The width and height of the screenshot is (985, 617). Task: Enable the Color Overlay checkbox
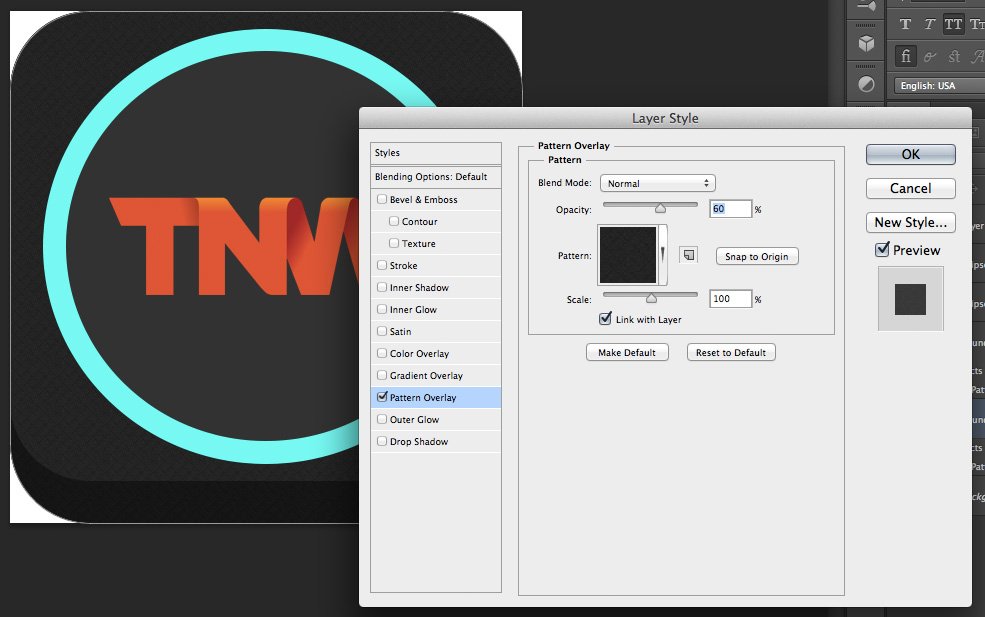[x=382, y=353]
